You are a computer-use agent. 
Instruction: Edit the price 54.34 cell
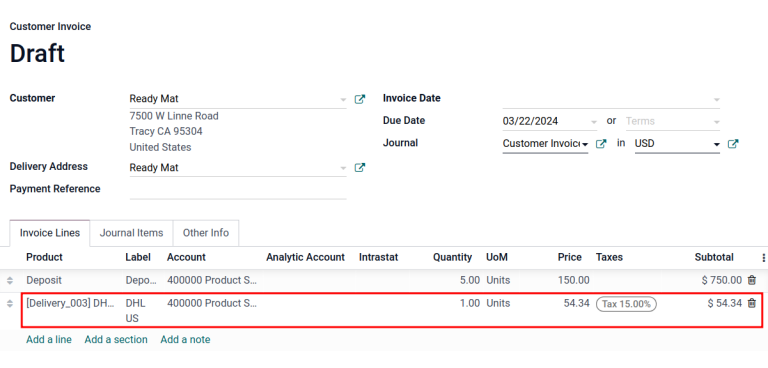(x=576, y=303)
